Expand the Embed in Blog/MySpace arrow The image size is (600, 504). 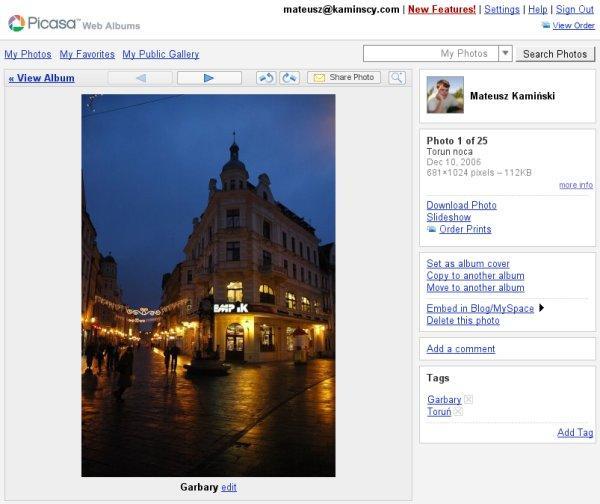tap(542, 308)
